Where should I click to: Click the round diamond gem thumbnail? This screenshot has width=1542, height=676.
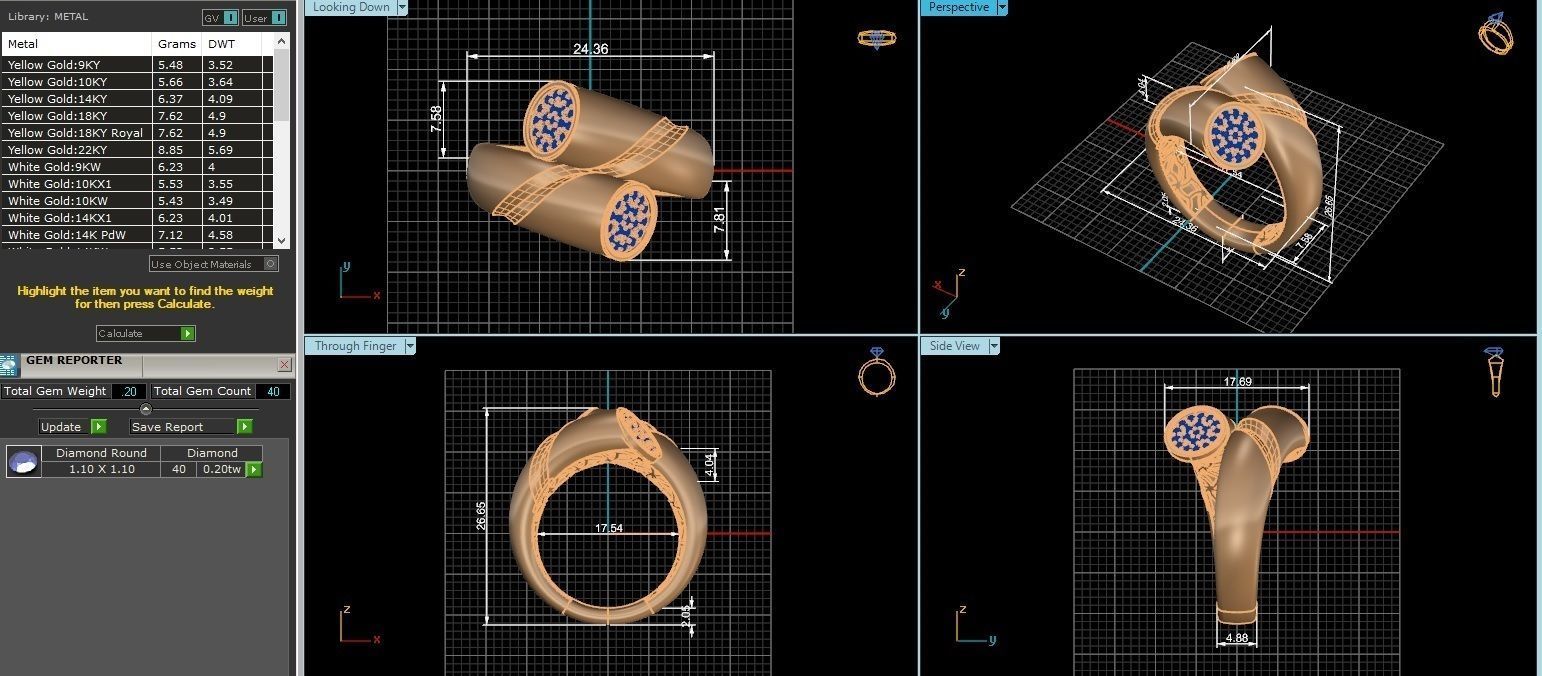click(23, 461)
